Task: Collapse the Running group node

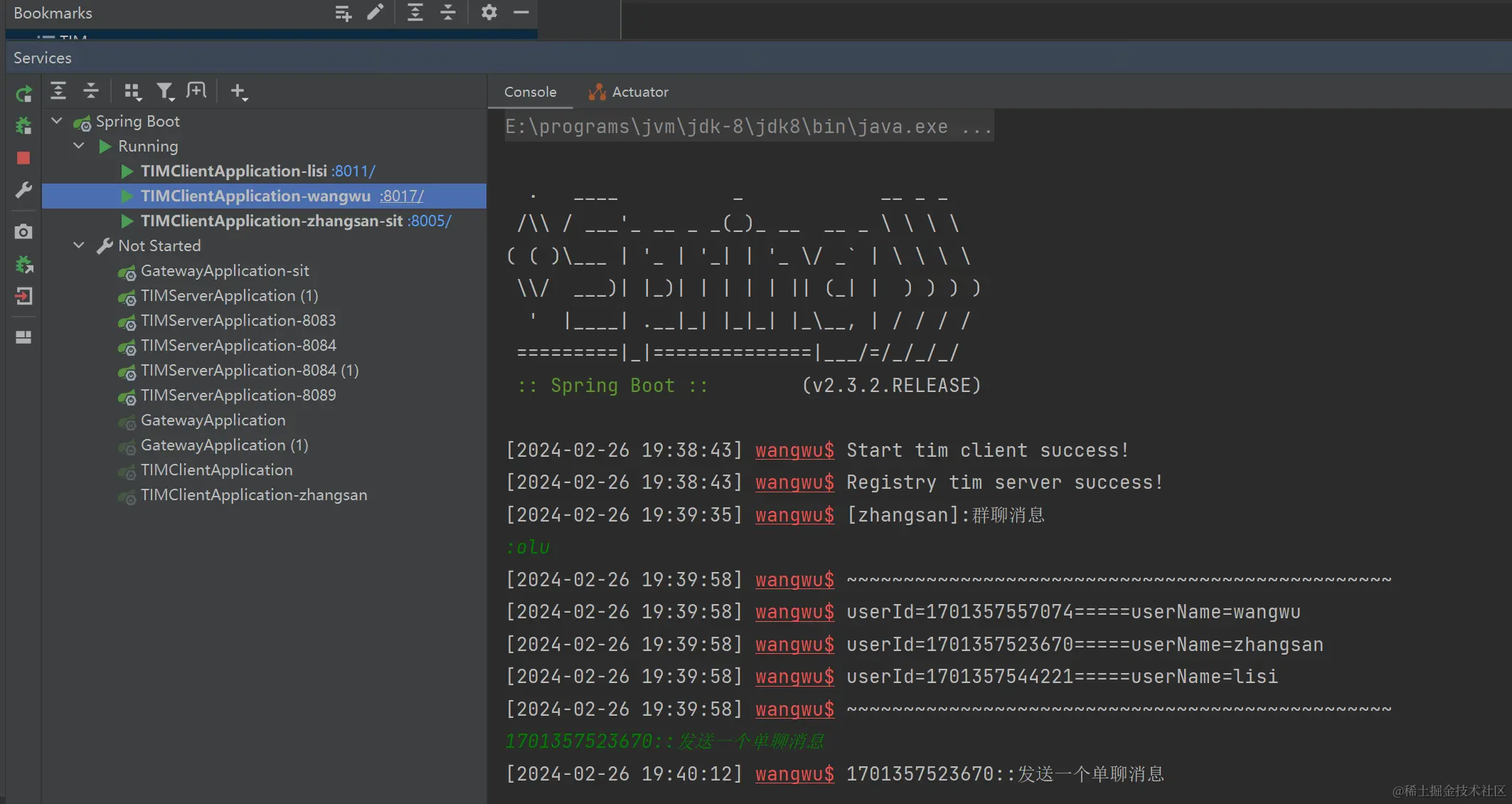Action: pos(79,146)
